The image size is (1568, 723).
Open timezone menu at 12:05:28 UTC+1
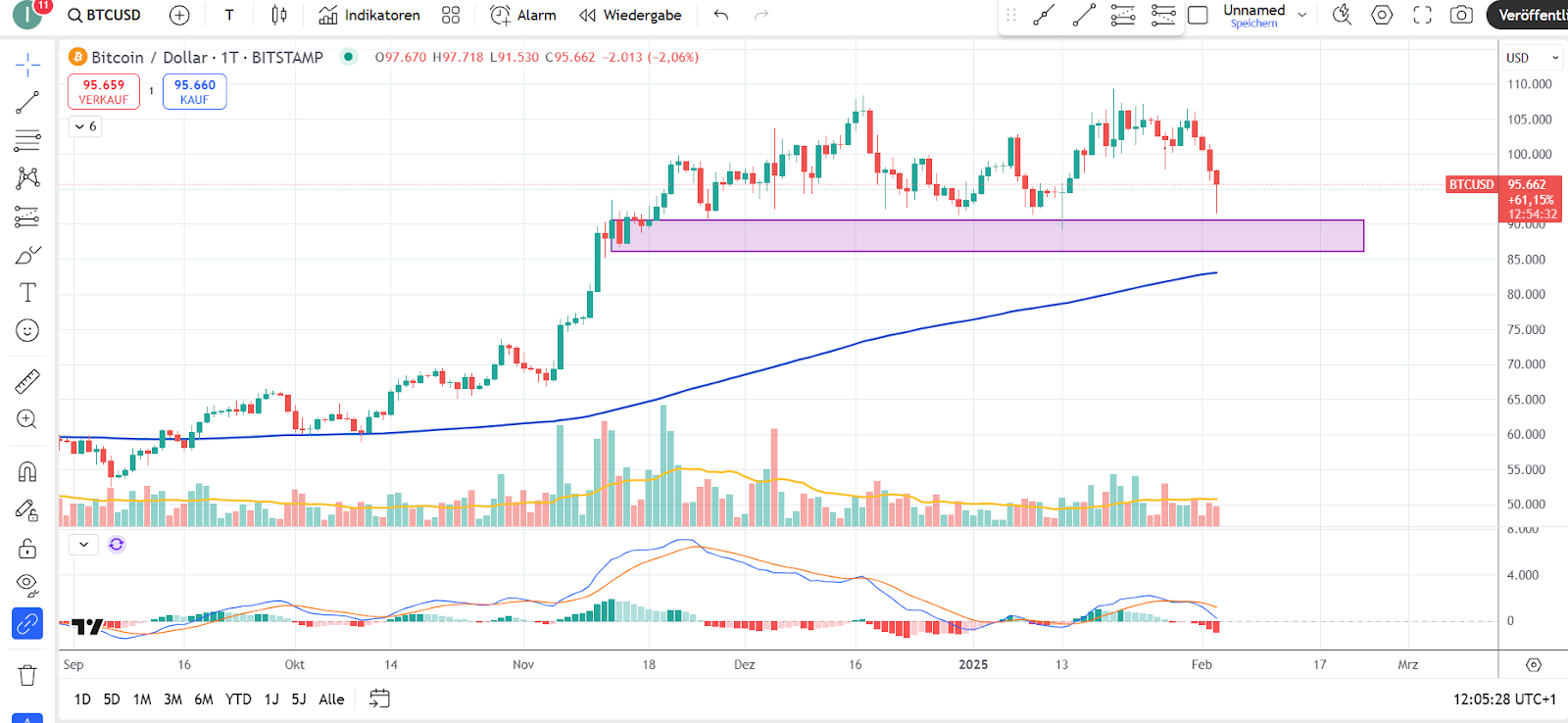tap(1504, 699)
